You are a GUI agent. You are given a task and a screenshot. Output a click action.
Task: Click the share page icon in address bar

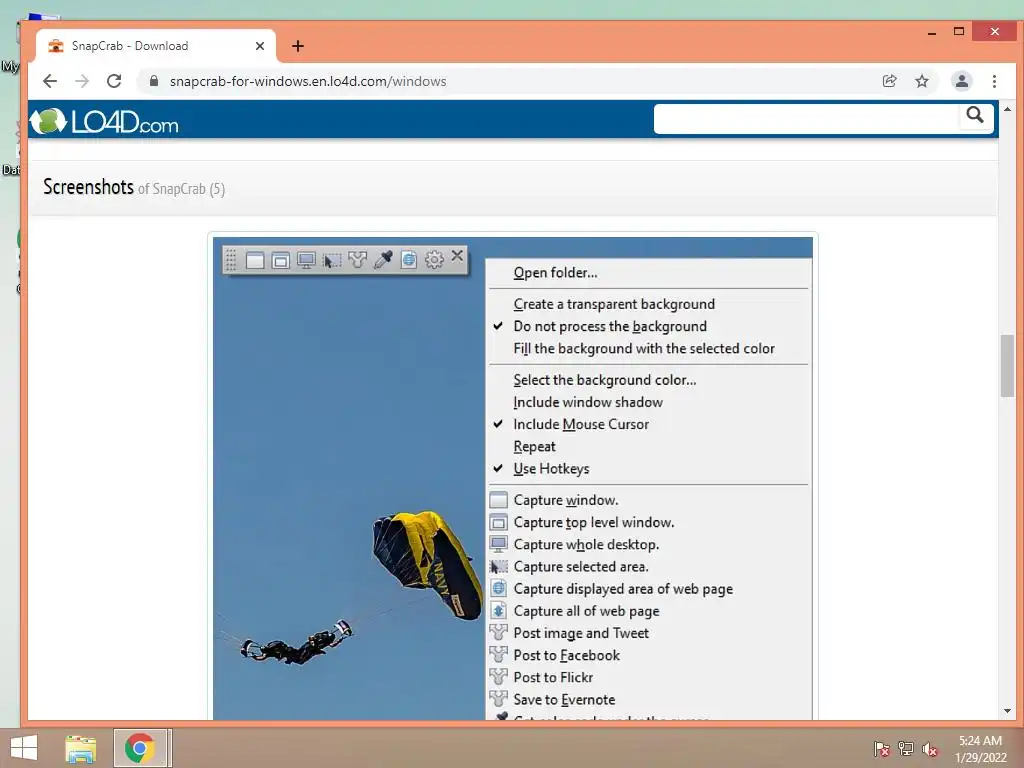pos(889,81)
